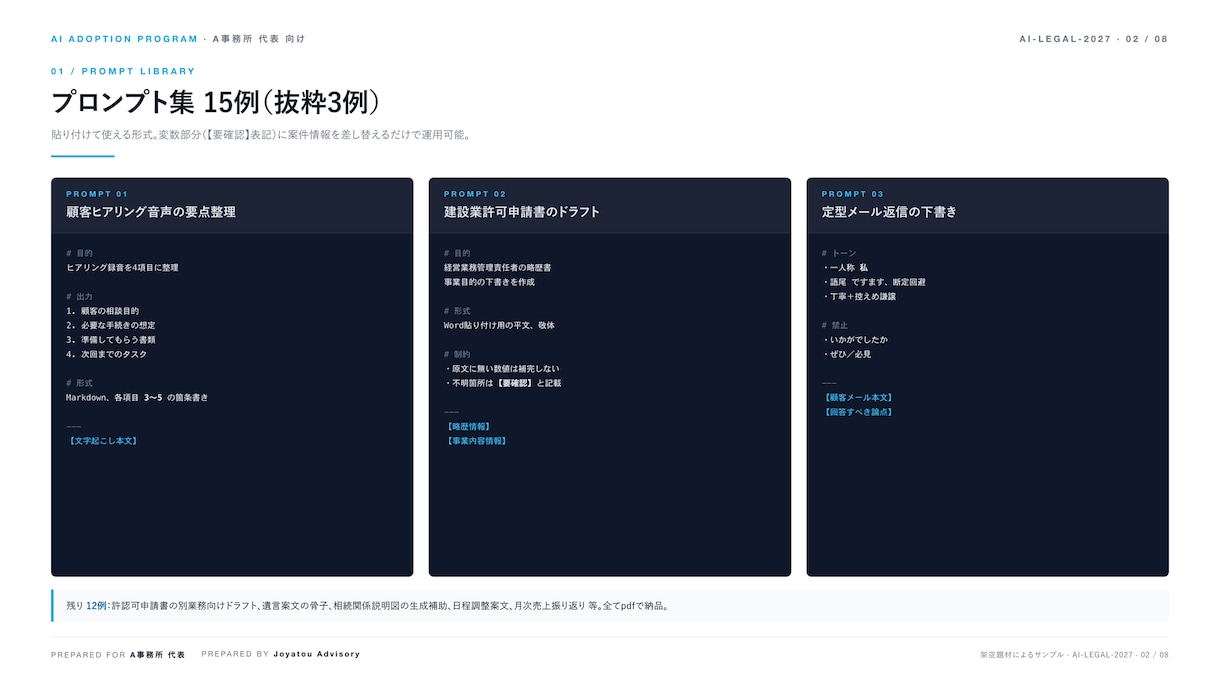Click the top-right "AI-LEGAL-2027 · 02 / 08" page code
The image size is (1220, 686).
[1094, 39]
